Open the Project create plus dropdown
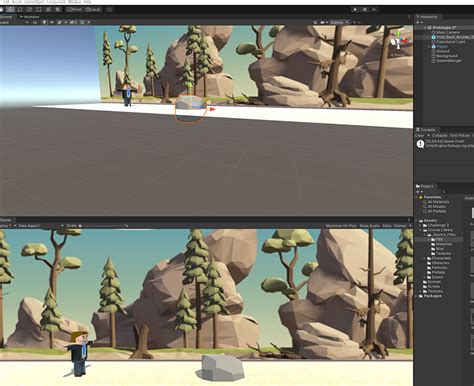 coord(419,192)
